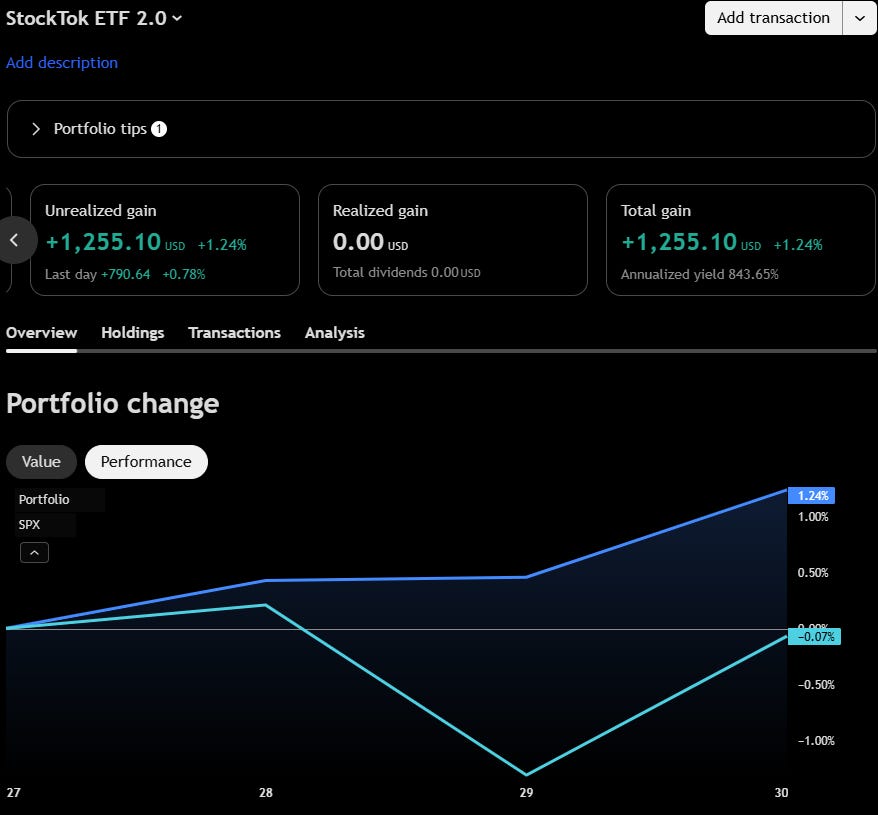
Task: Click the 29 date marker on the chart axis
Action: [x=526, y=792]
